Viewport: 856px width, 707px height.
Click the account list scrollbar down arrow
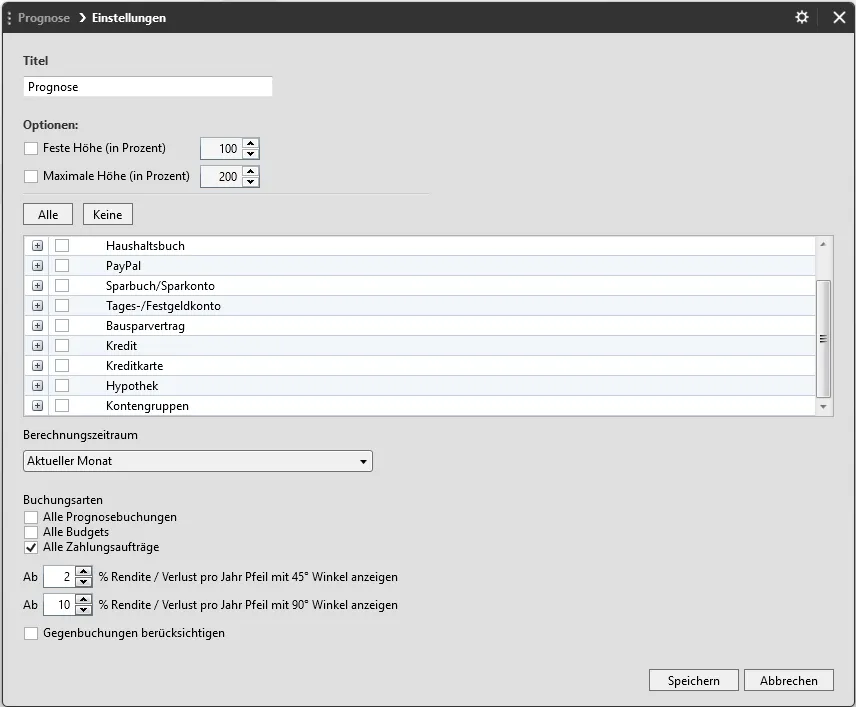coord(824,407)
